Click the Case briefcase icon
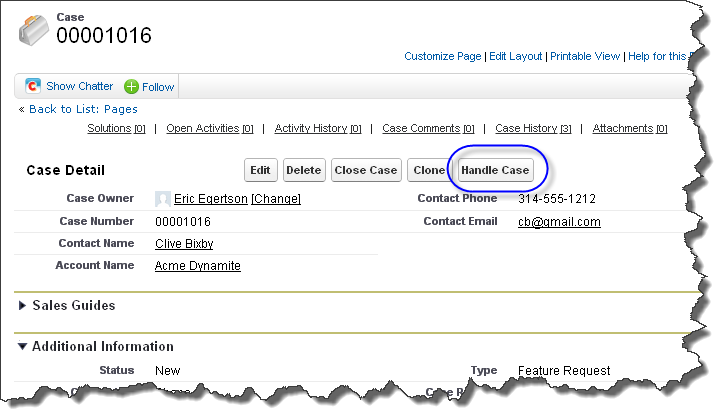The height and width of the screenshot is (411, 720). pos(34,30)
